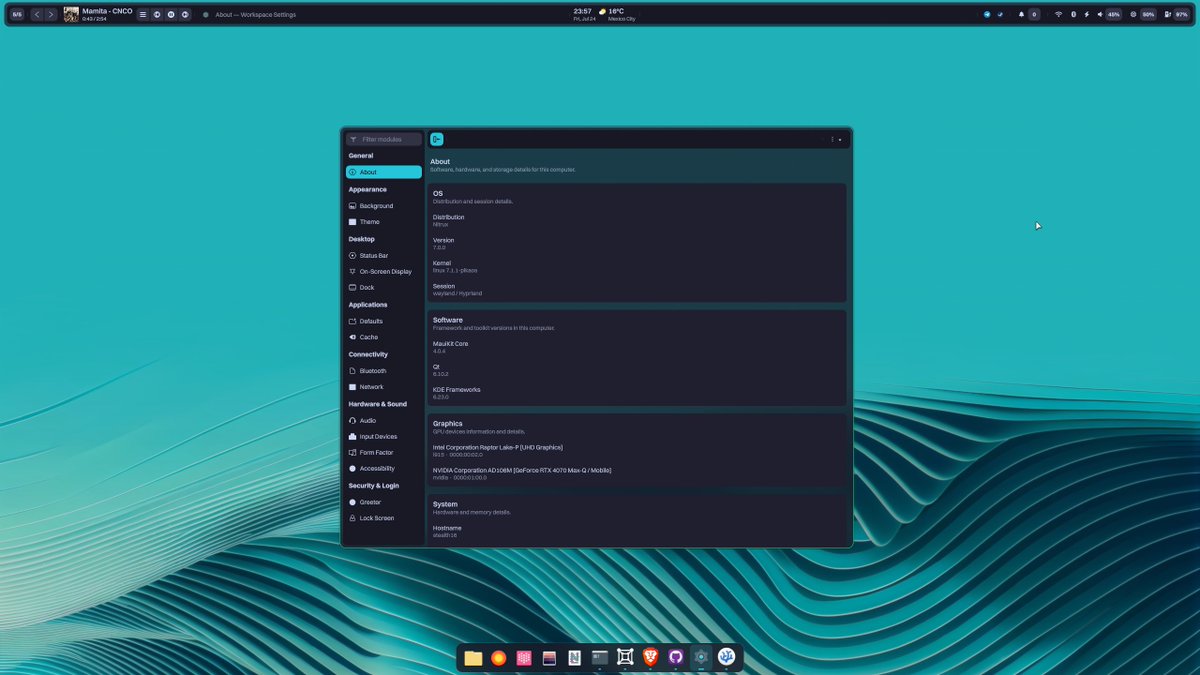The image size is (1200, 675).
Task: Open the Audio settings module
Action: [383, 421]
